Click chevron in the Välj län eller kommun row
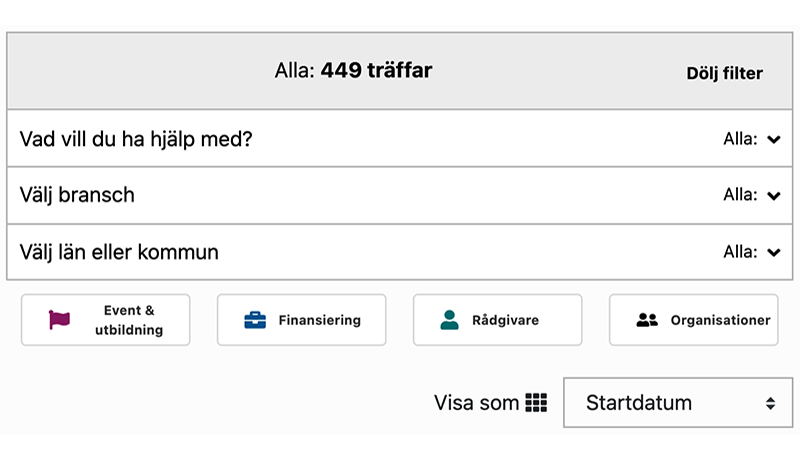The height and width of the screenshot is (459, 800). click(x=773, y=253)
